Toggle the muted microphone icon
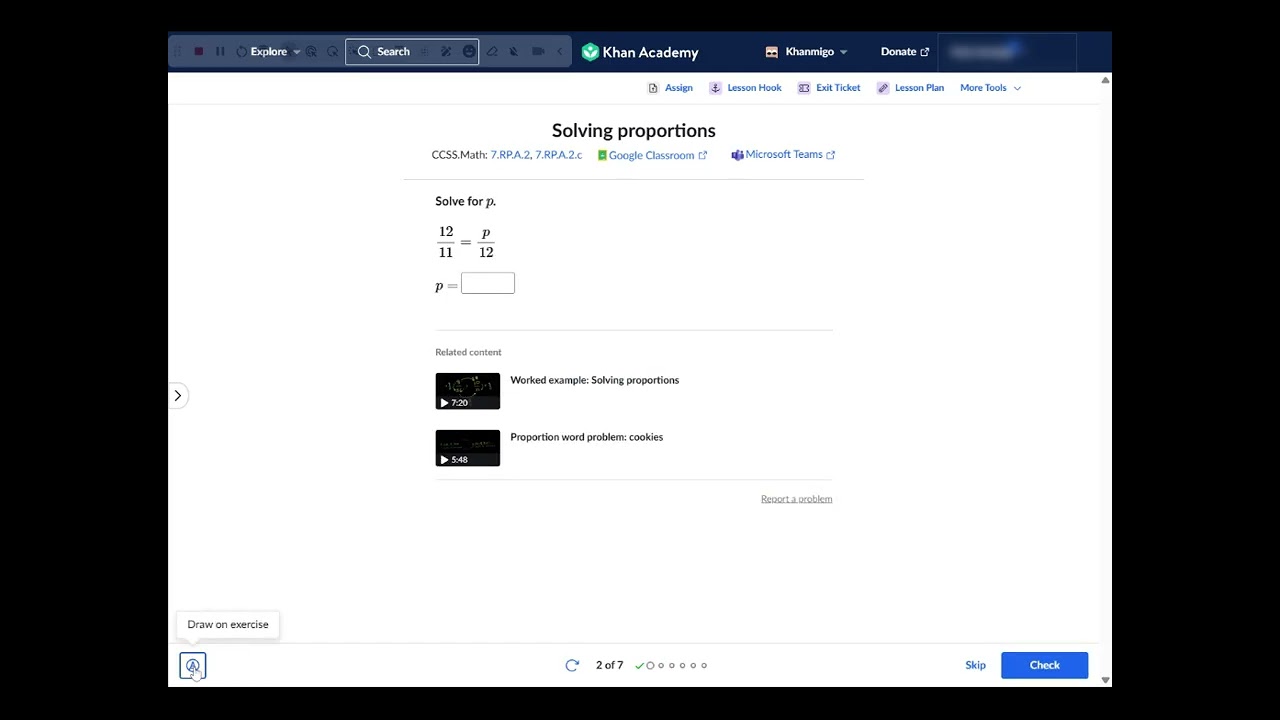 (x=514, y=51)
